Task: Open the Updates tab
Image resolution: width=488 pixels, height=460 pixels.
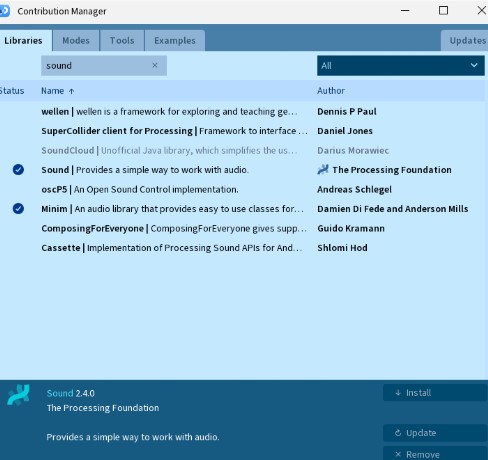Action: 465,41
